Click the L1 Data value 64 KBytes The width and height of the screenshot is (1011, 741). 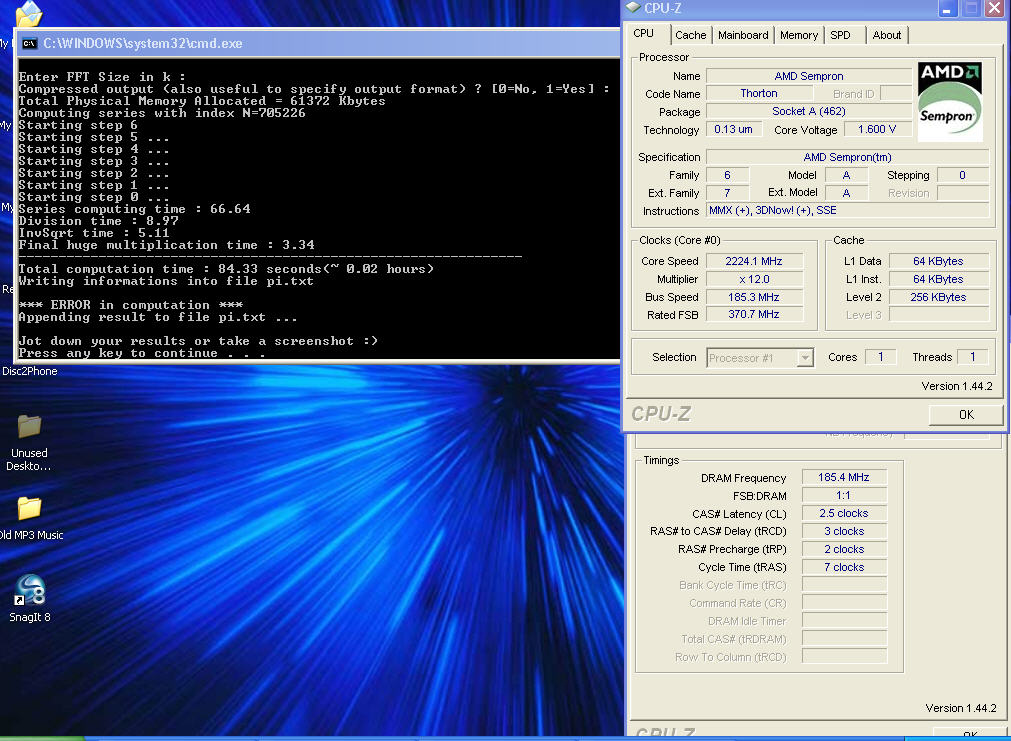coord(938,261)
